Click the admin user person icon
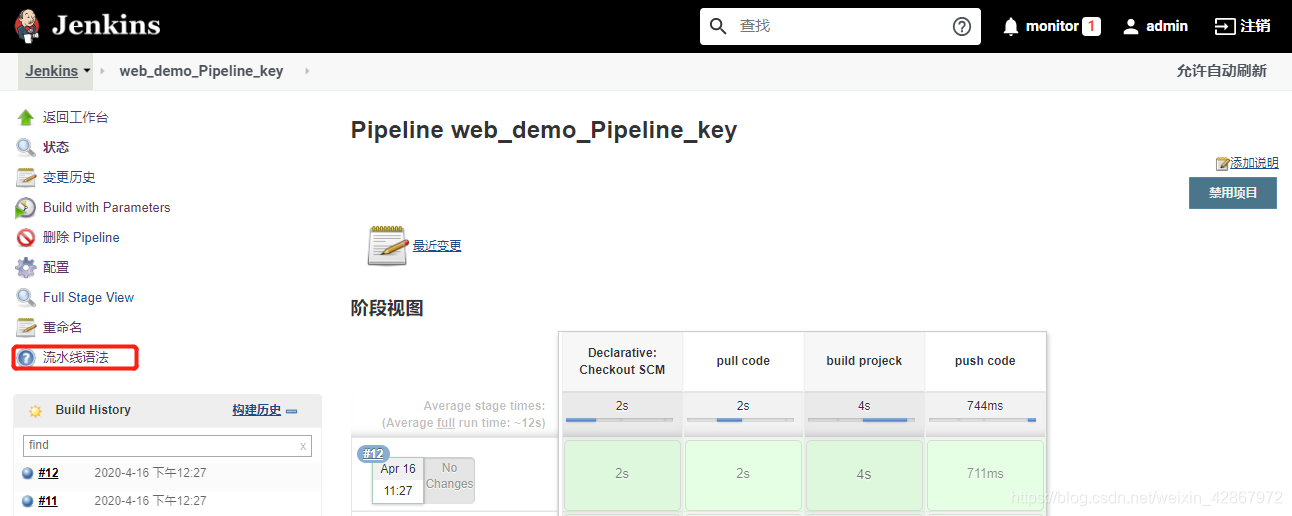Image resolution: width=1292 pixels, height=516 pixels. [1131, 26]
